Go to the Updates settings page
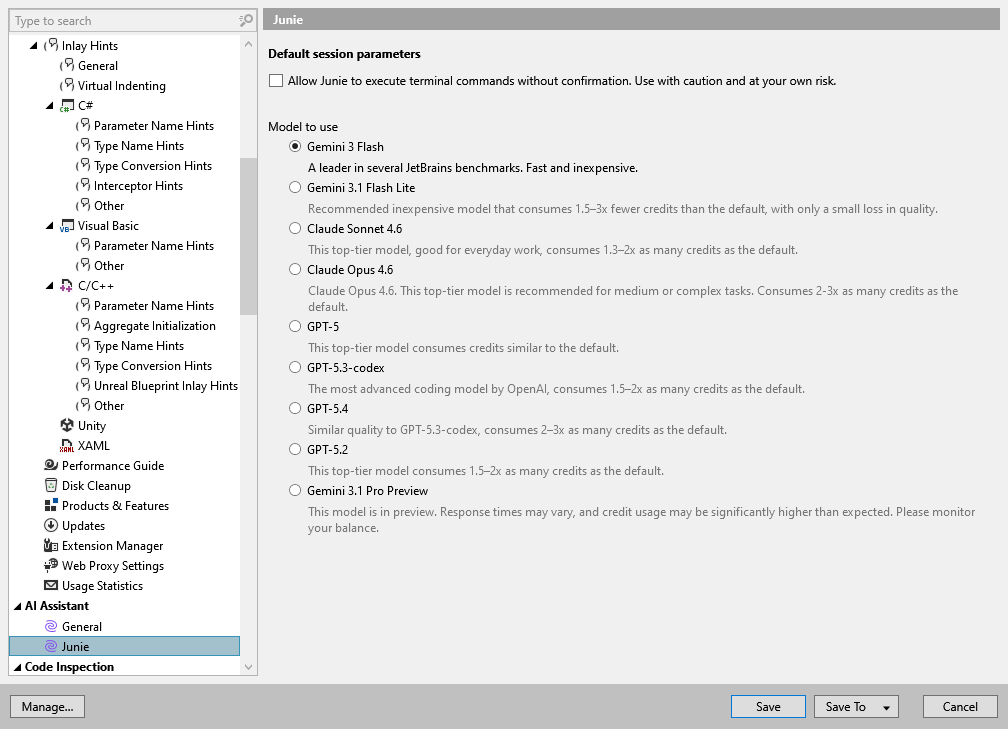Image resolution: width=1008 pixels, height=729 pixels. coord(83,525)
